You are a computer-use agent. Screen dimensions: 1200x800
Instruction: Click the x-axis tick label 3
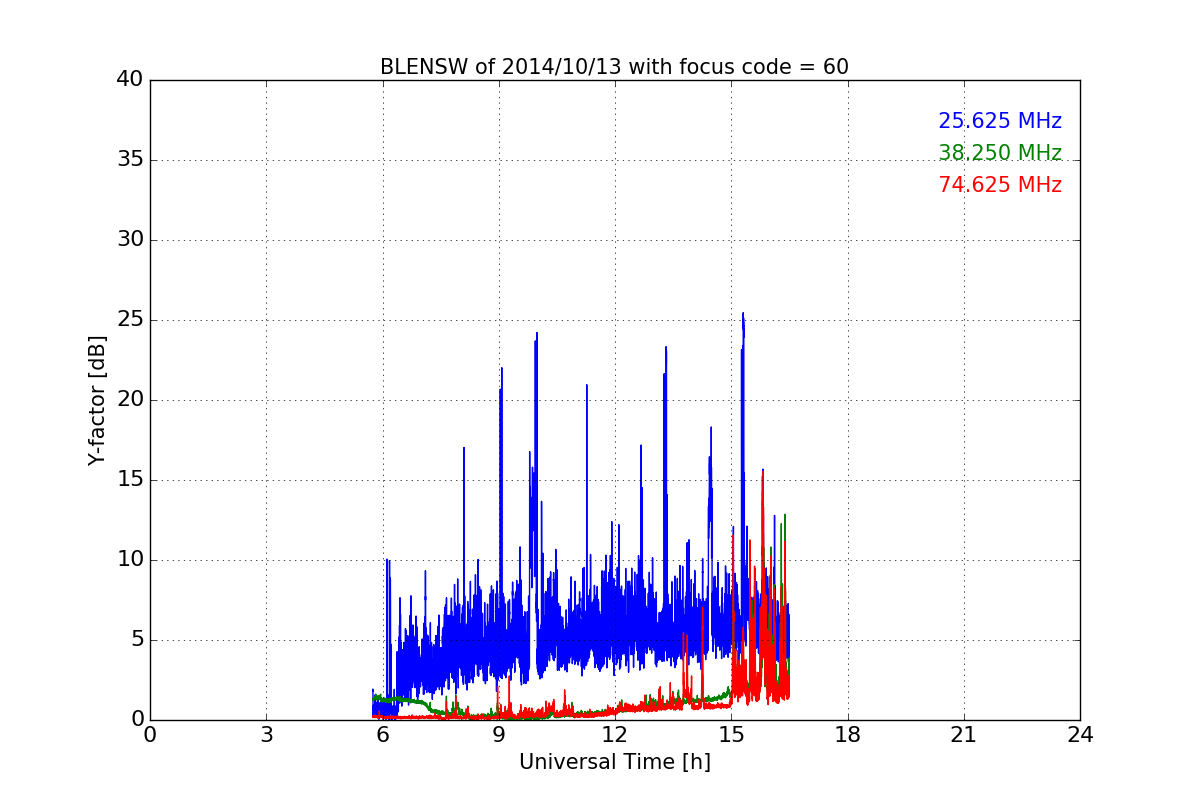coord(266,735)
